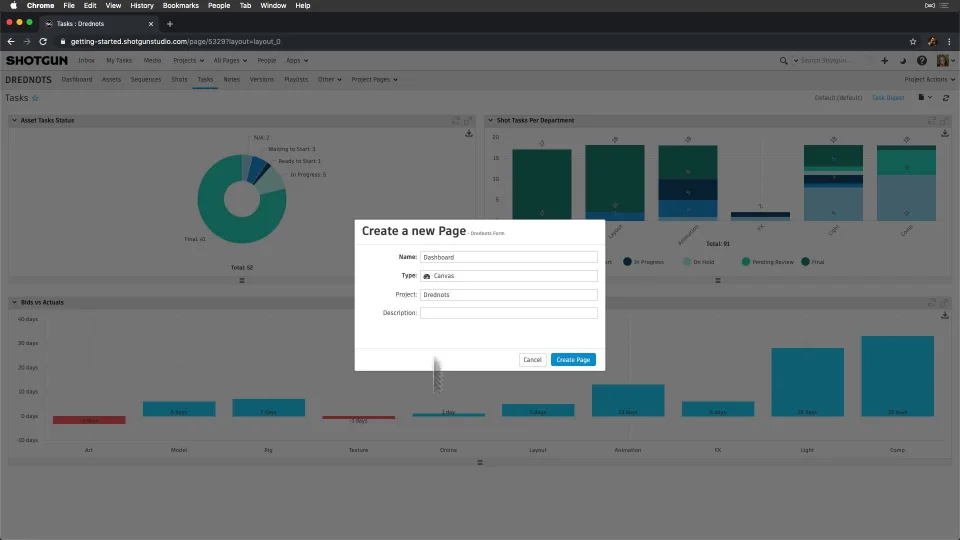Open the Type selector showing Canvas
Screen dimensions: 960x540
pyautogui.click(x=508, y=276)
